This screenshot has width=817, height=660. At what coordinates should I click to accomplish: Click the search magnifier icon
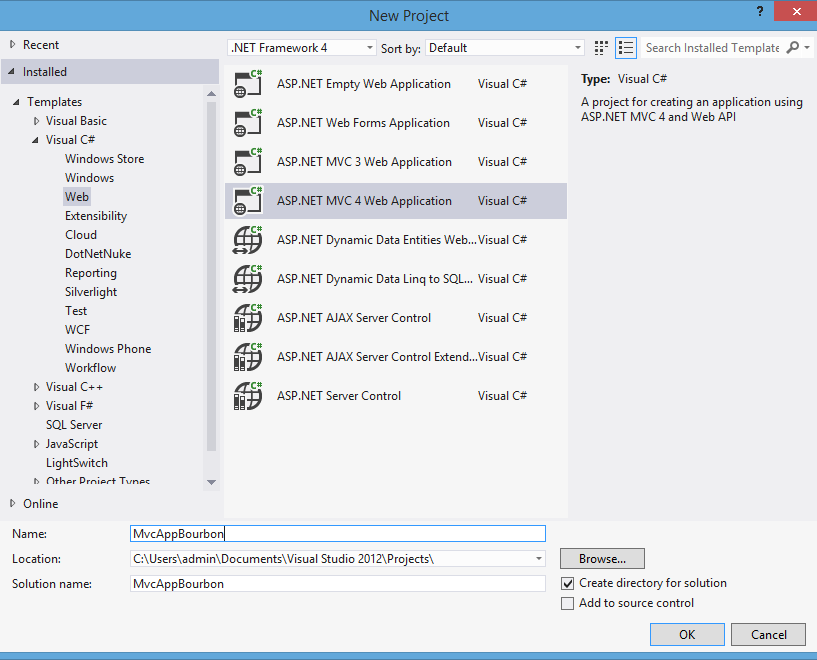coord(793,47)
